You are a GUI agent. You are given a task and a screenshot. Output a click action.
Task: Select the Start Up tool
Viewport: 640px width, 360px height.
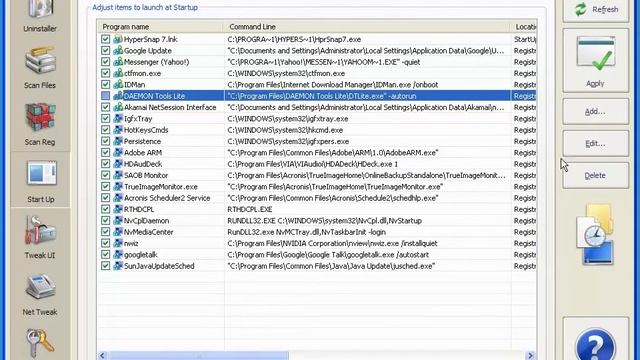[x=40, y=181]
